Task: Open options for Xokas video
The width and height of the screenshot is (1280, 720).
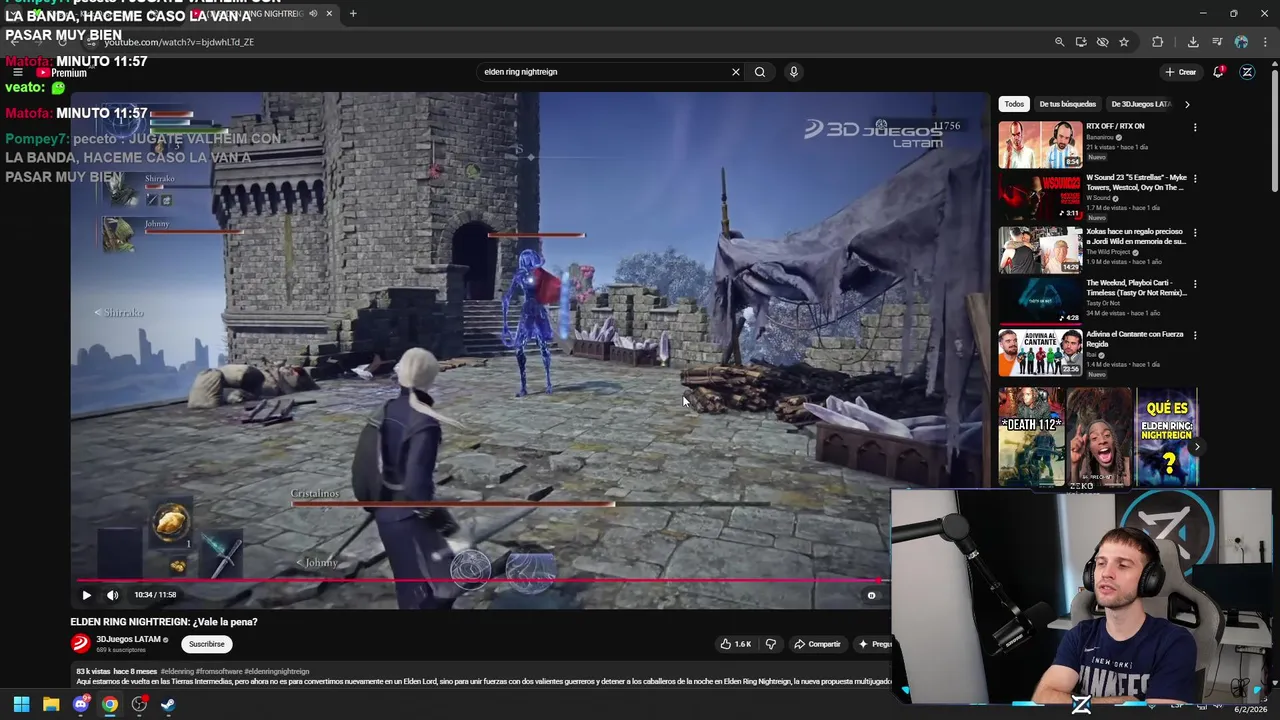Action: tap(1195, 233)
